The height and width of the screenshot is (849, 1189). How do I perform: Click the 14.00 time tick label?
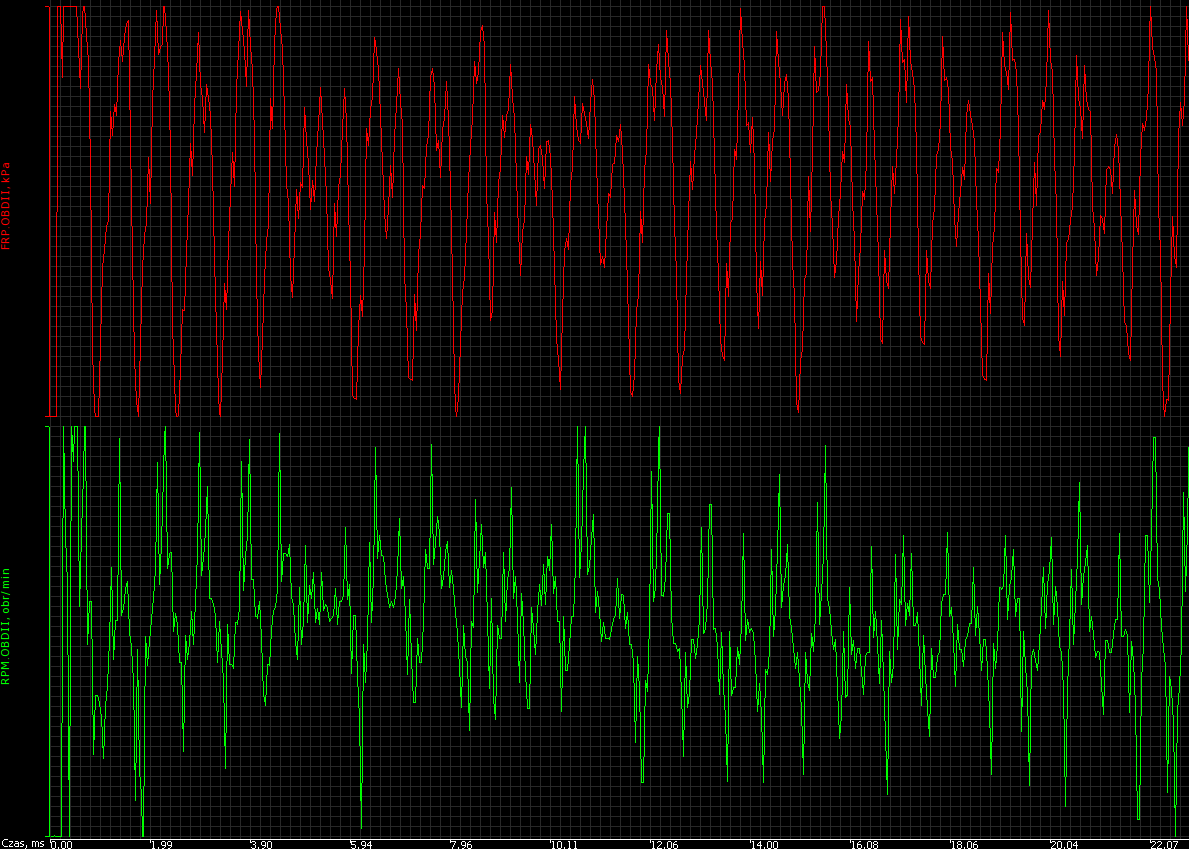765,844
